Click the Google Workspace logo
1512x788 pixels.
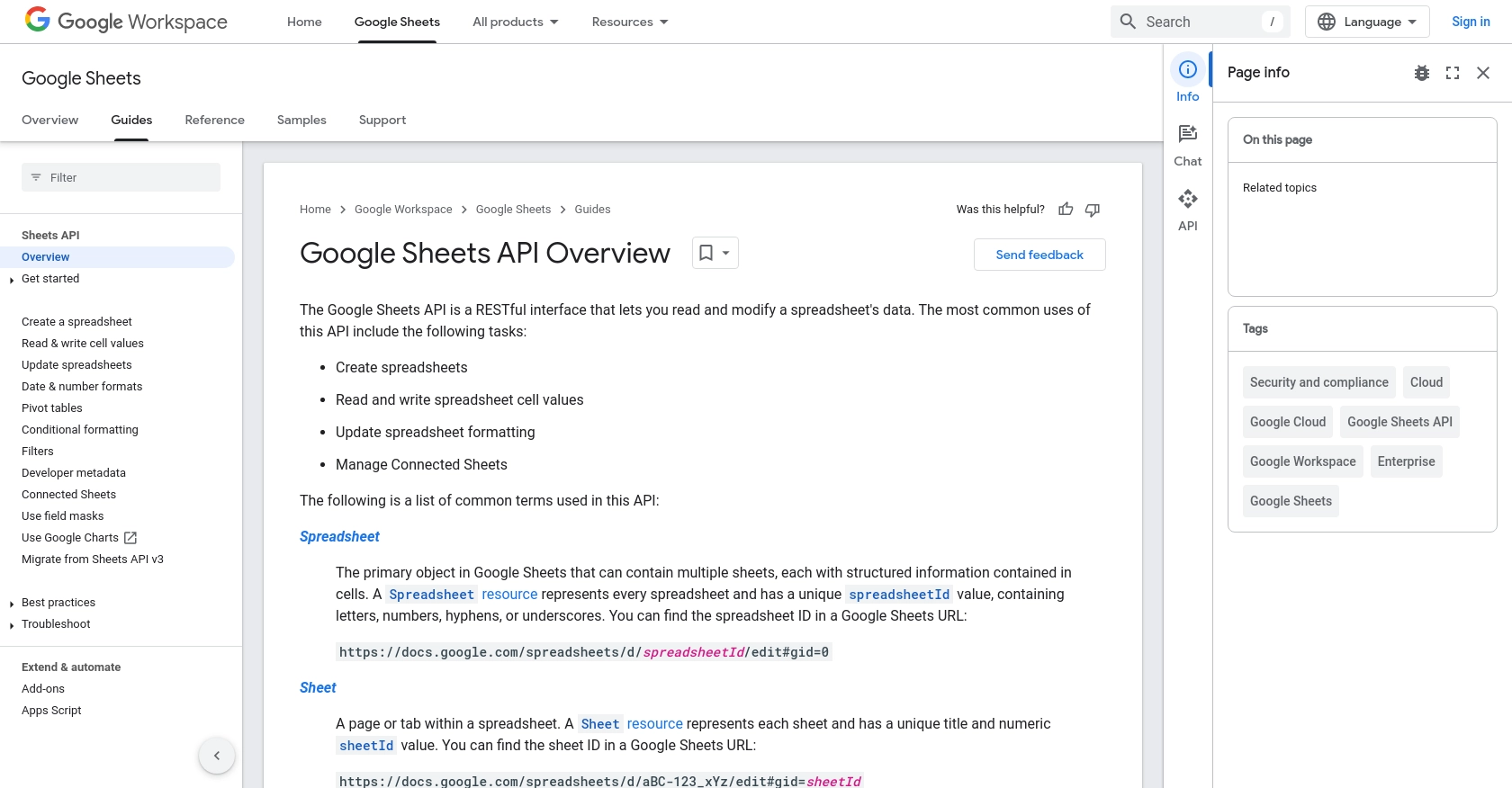tap(126, 21)
